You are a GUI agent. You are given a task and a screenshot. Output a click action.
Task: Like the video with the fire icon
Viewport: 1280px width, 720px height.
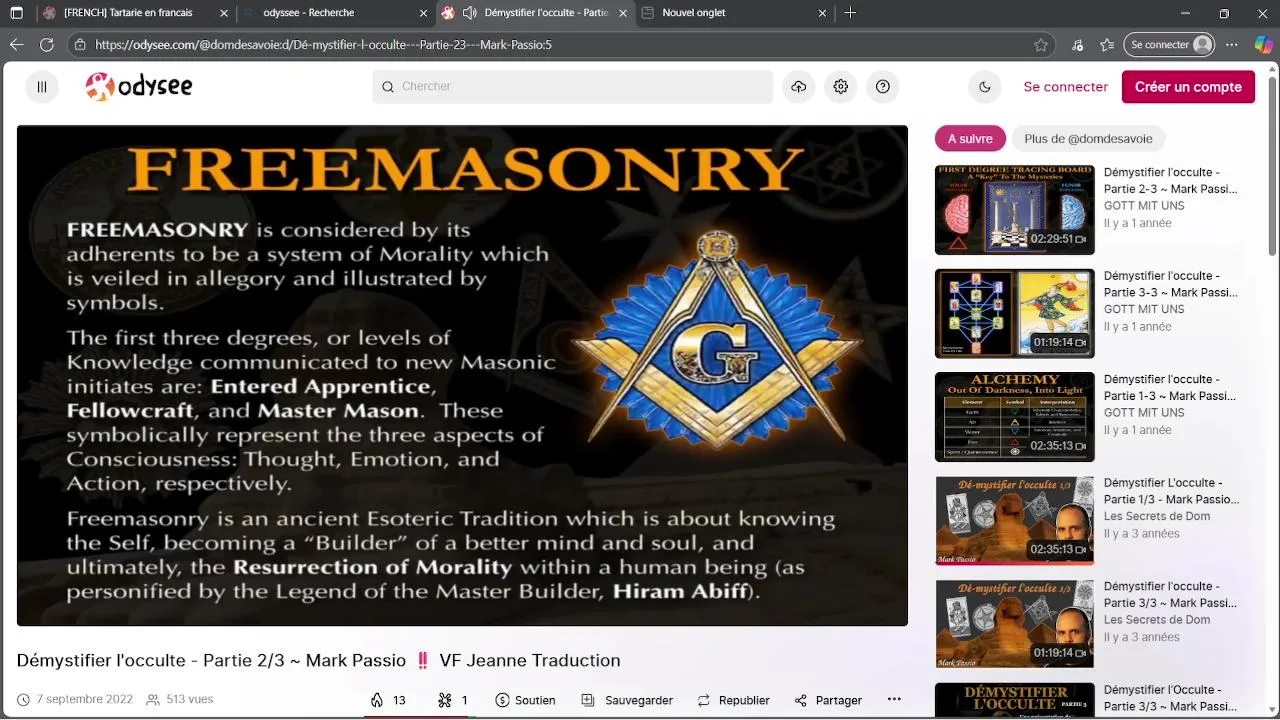tap(388, 700)
